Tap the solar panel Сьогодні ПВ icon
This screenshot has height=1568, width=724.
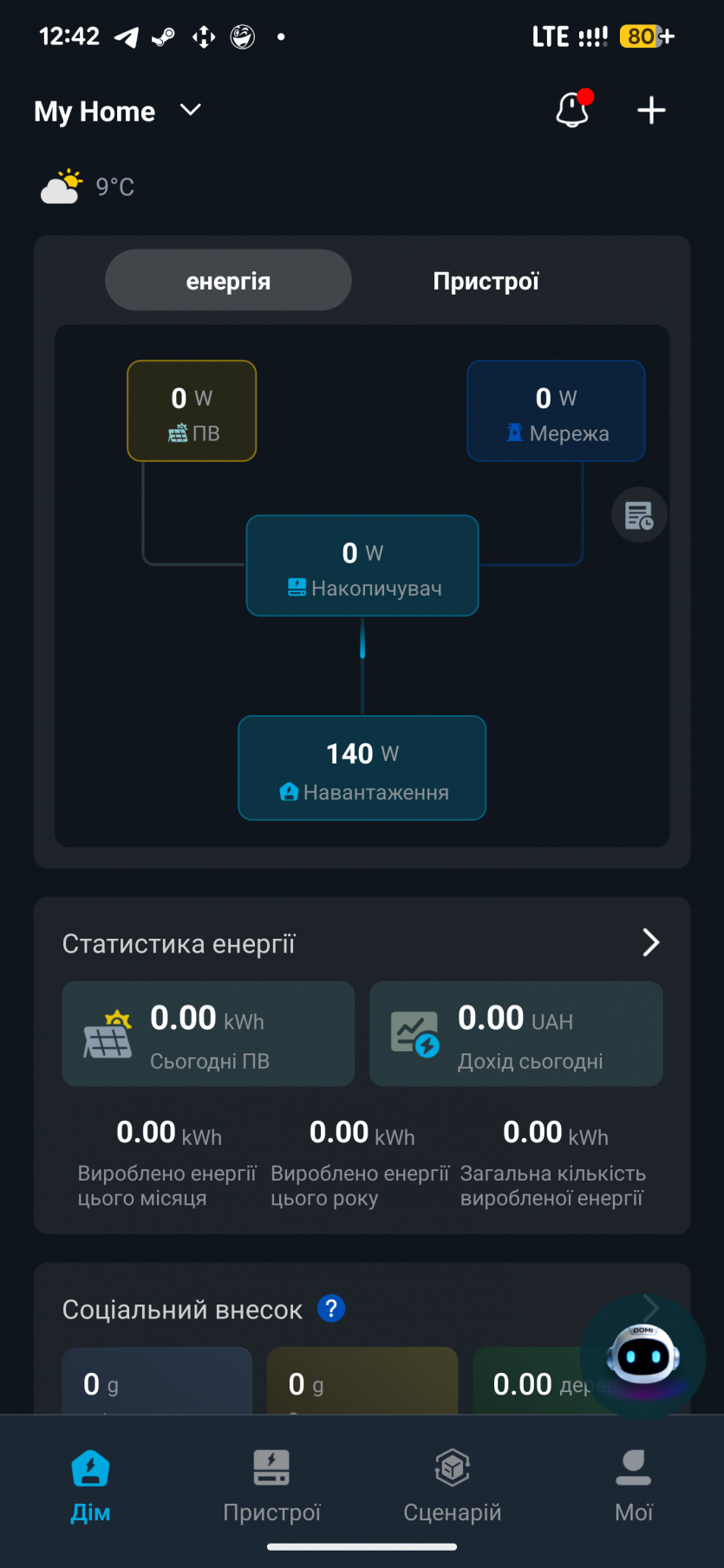coord(108,1034)
